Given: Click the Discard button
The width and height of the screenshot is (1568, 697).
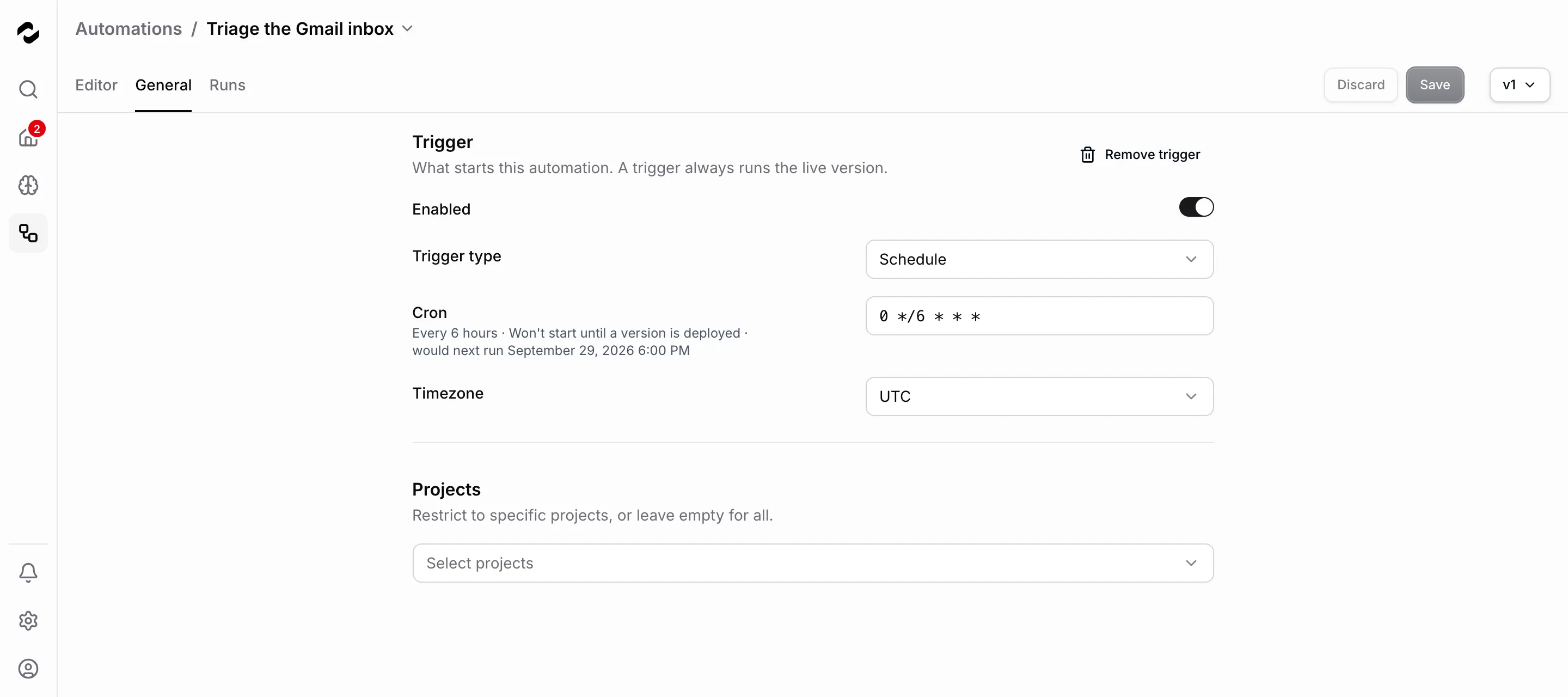Looking at the screenshot, I should click(x=1361, y=84).
